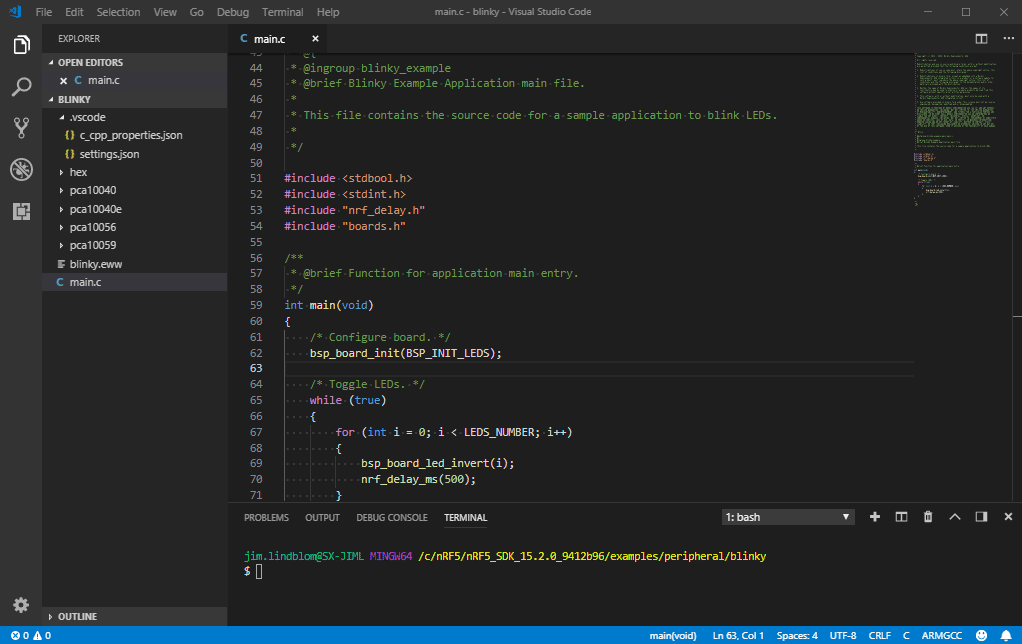Add a new terminal with plus icon
1022x644 pixels.
tap(875, 517)
